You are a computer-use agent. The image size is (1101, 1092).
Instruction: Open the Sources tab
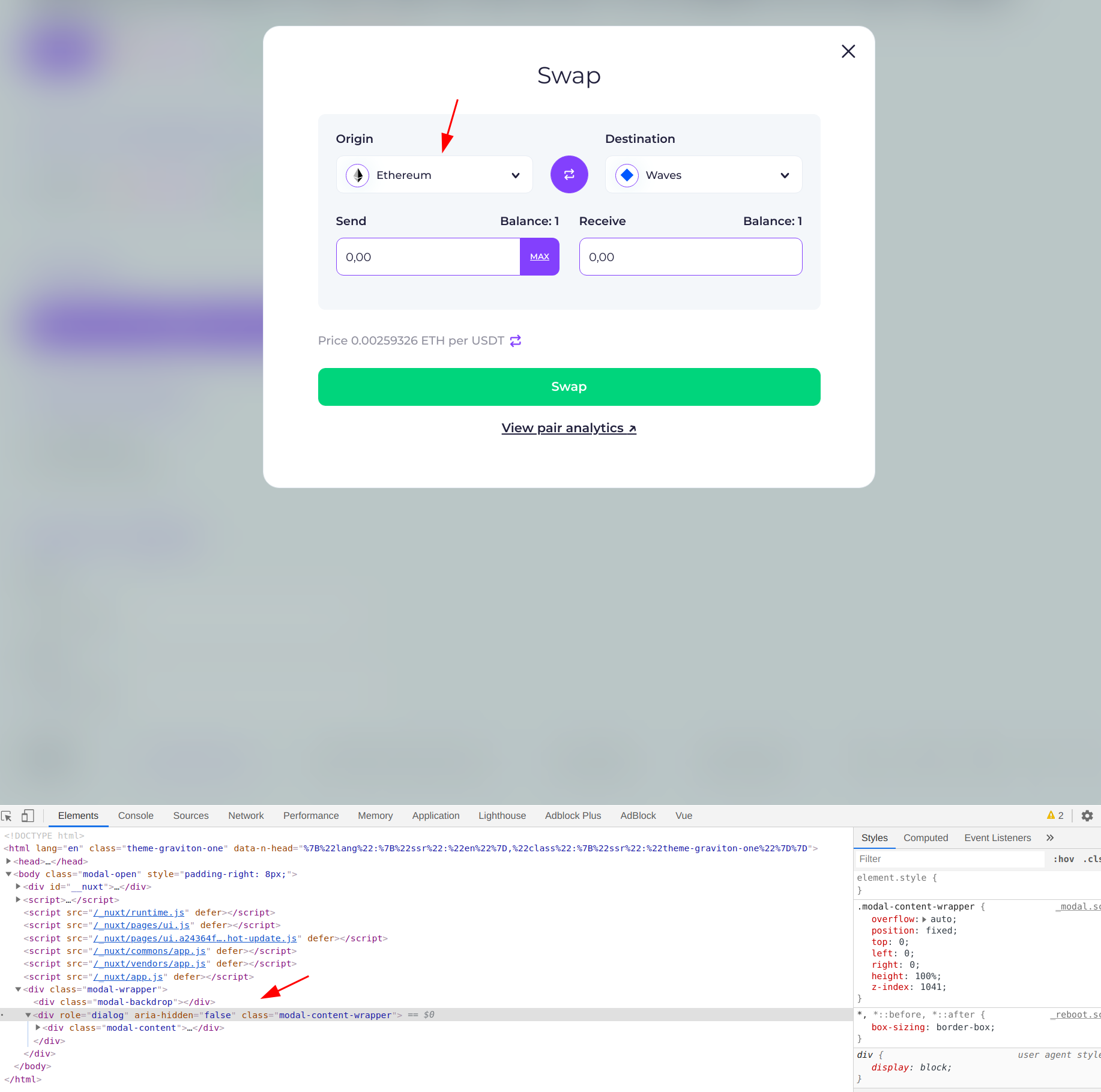pos(191,816)
